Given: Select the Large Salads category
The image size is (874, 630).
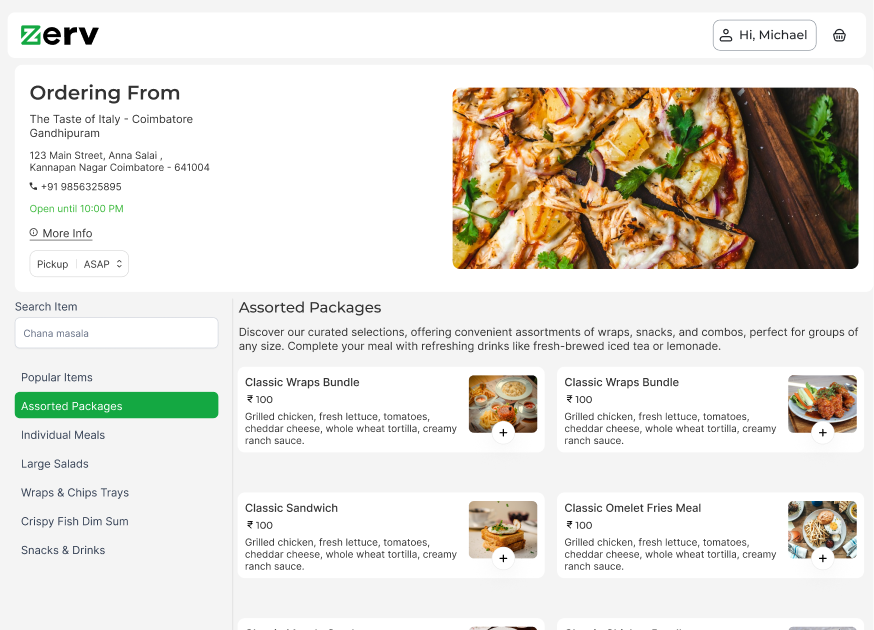Looking at the screenshot, I should click(x=54, y=463).
